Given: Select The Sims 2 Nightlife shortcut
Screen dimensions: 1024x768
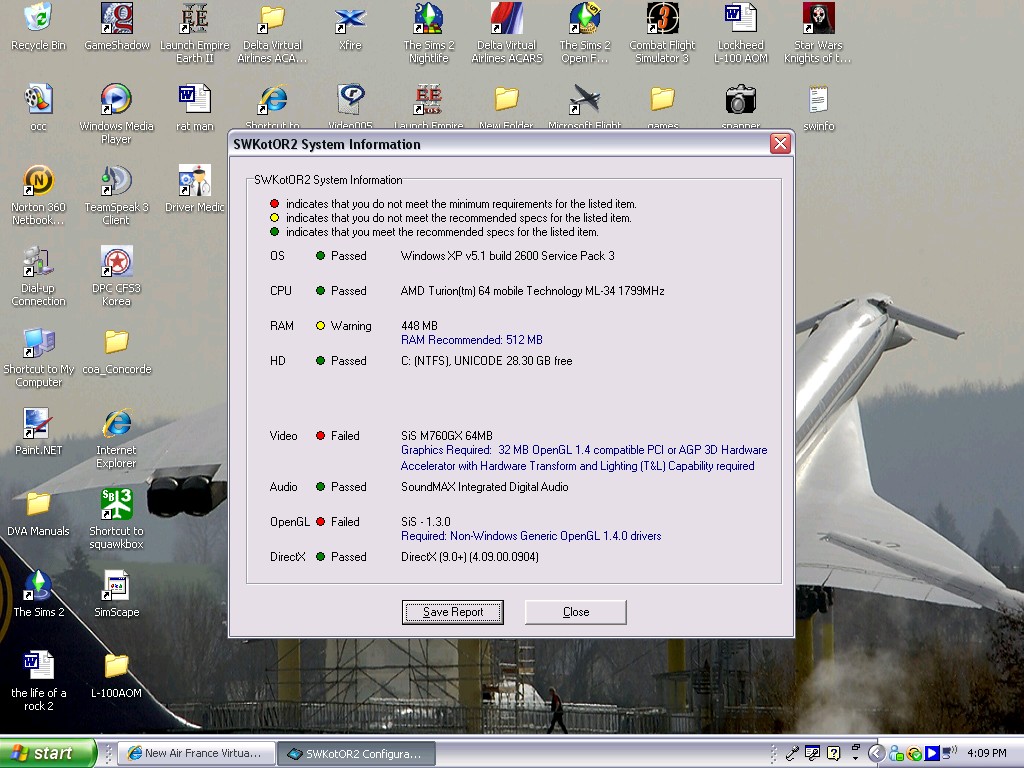Looking at the screenshot, I should click(x=428, y=33).
